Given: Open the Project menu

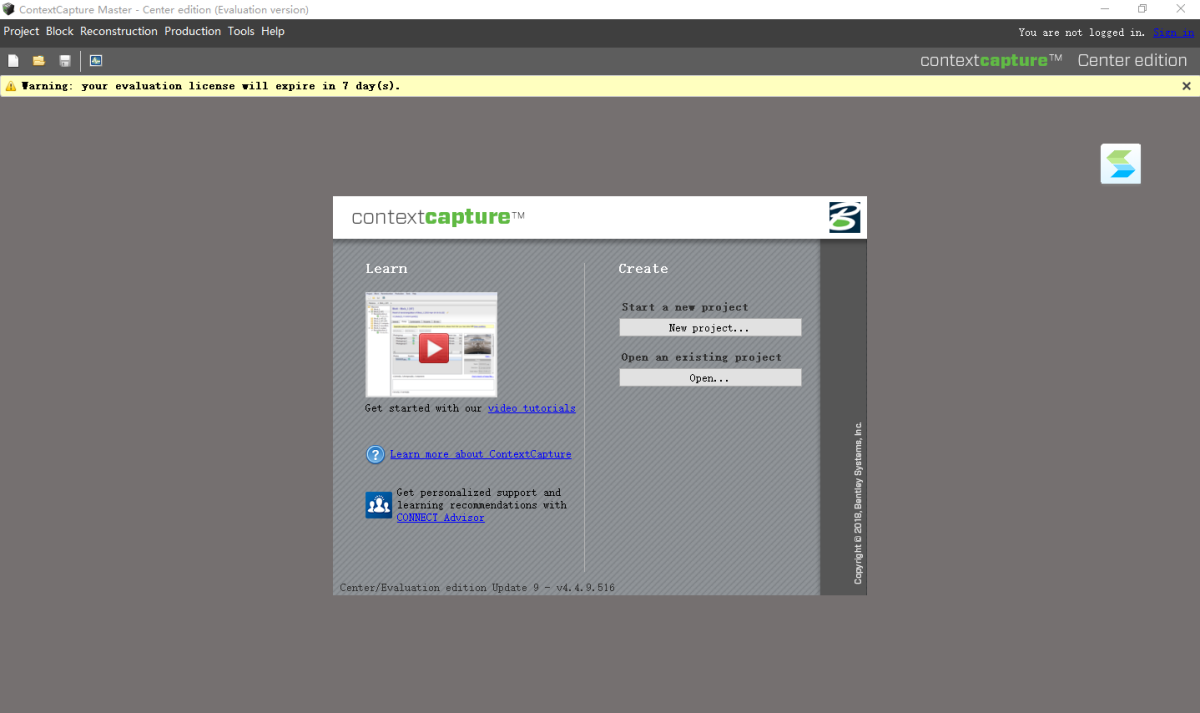Looking at the screenshot, I should [21, 32].
